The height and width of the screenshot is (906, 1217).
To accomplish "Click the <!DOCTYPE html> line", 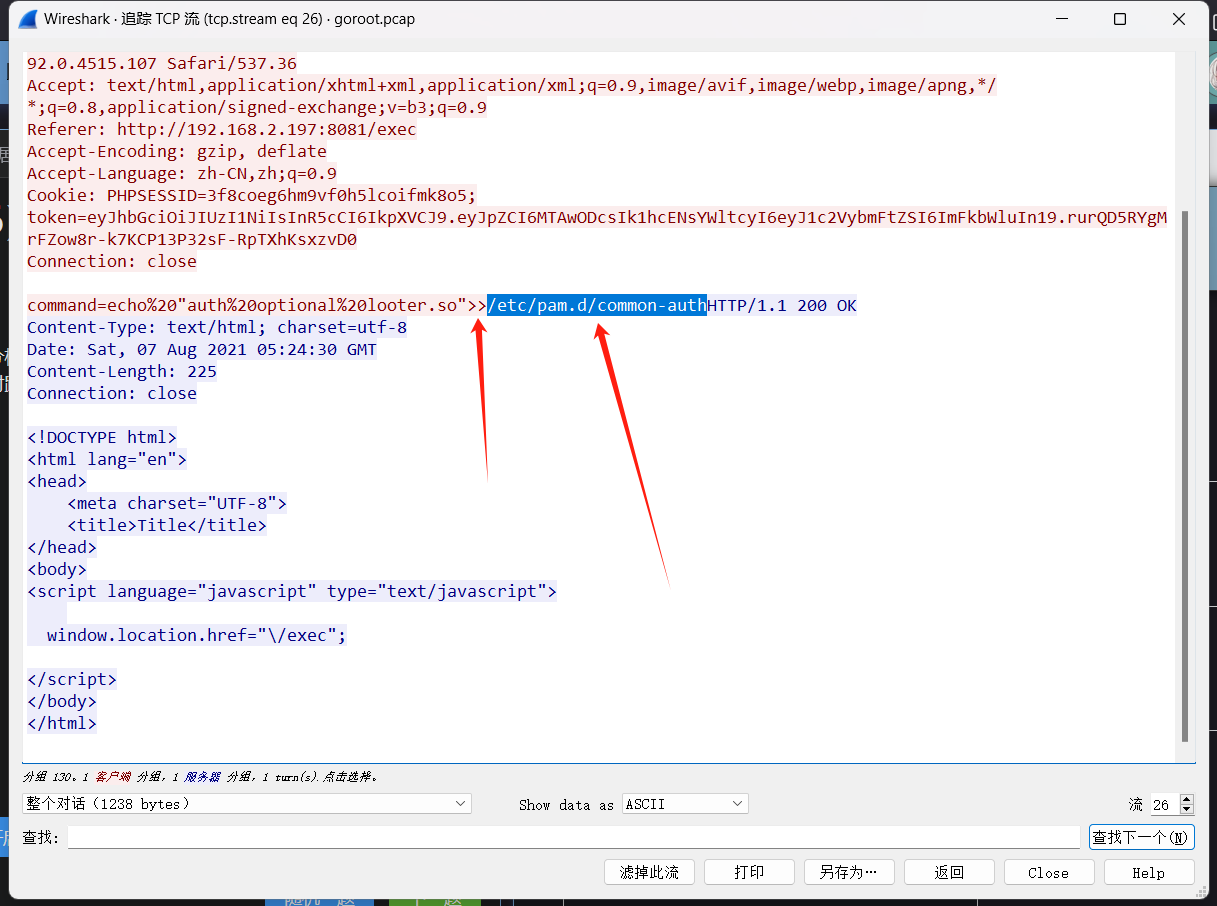I will coord(102,437).
